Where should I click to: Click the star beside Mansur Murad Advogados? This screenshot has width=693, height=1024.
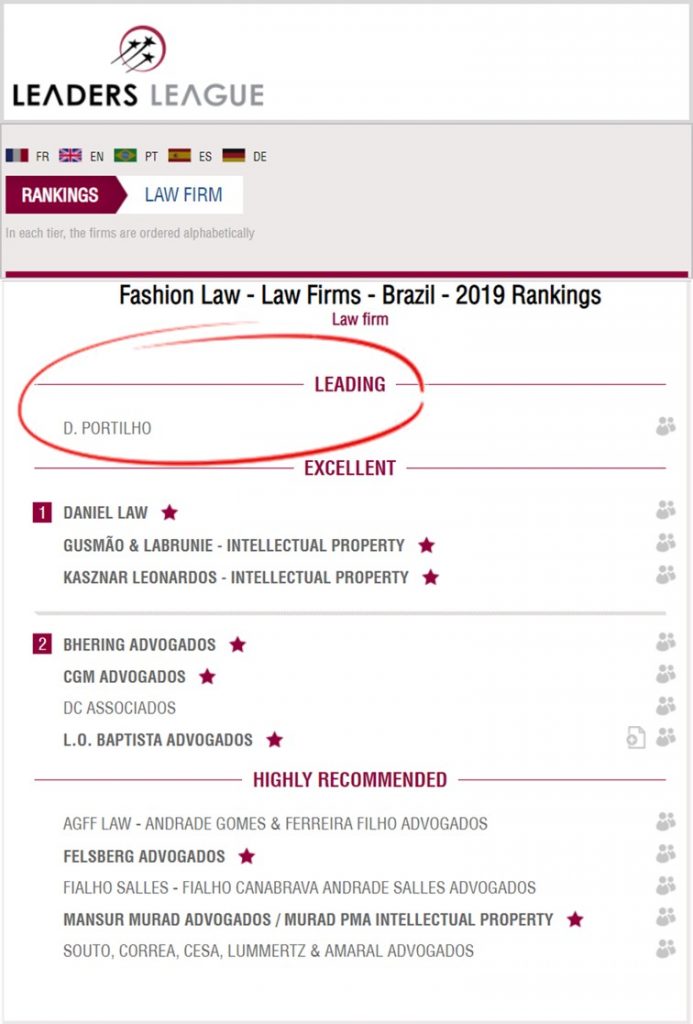pos(575,920)
